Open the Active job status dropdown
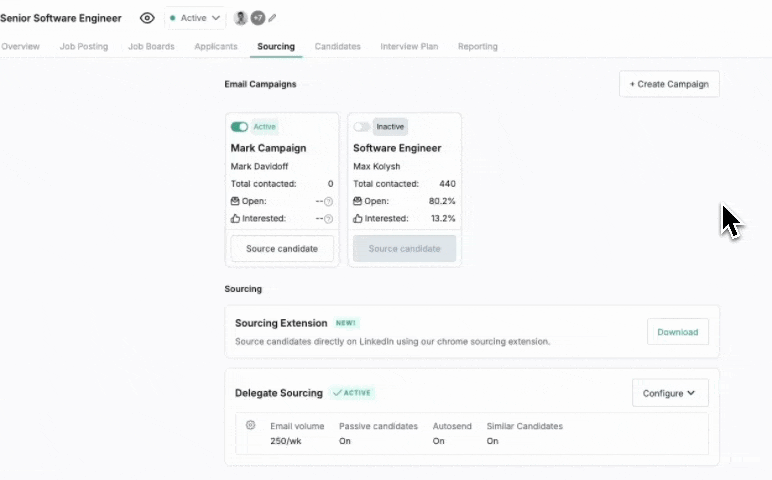 [x=195, y=18]
